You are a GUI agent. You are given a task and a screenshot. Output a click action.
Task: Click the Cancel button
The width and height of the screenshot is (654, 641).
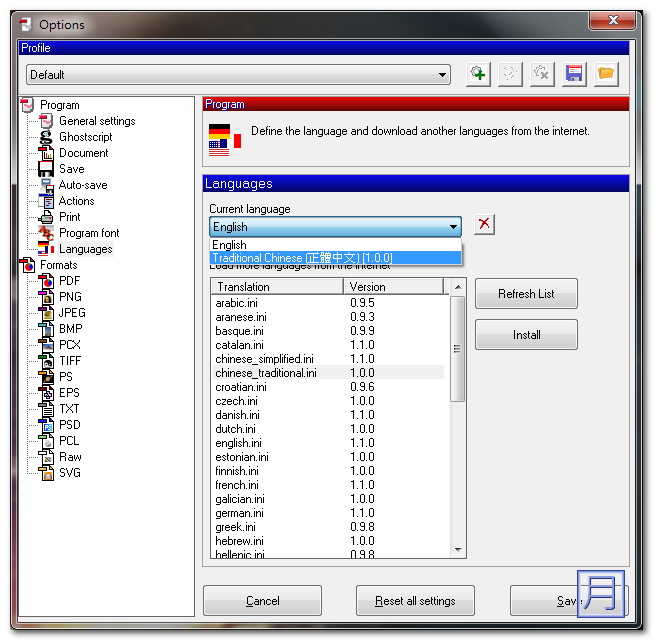262,601
